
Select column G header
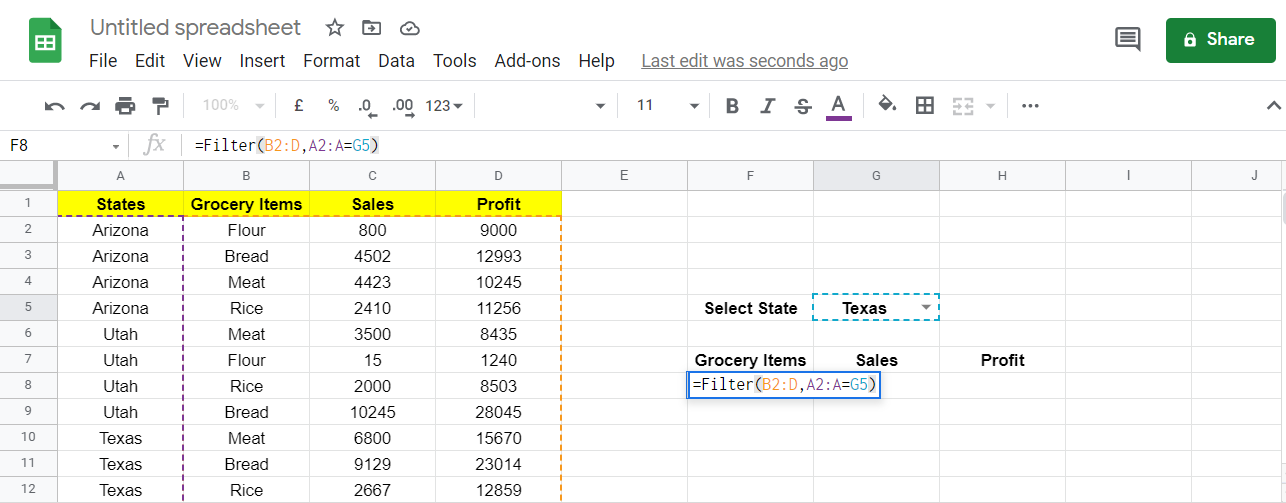876,175
